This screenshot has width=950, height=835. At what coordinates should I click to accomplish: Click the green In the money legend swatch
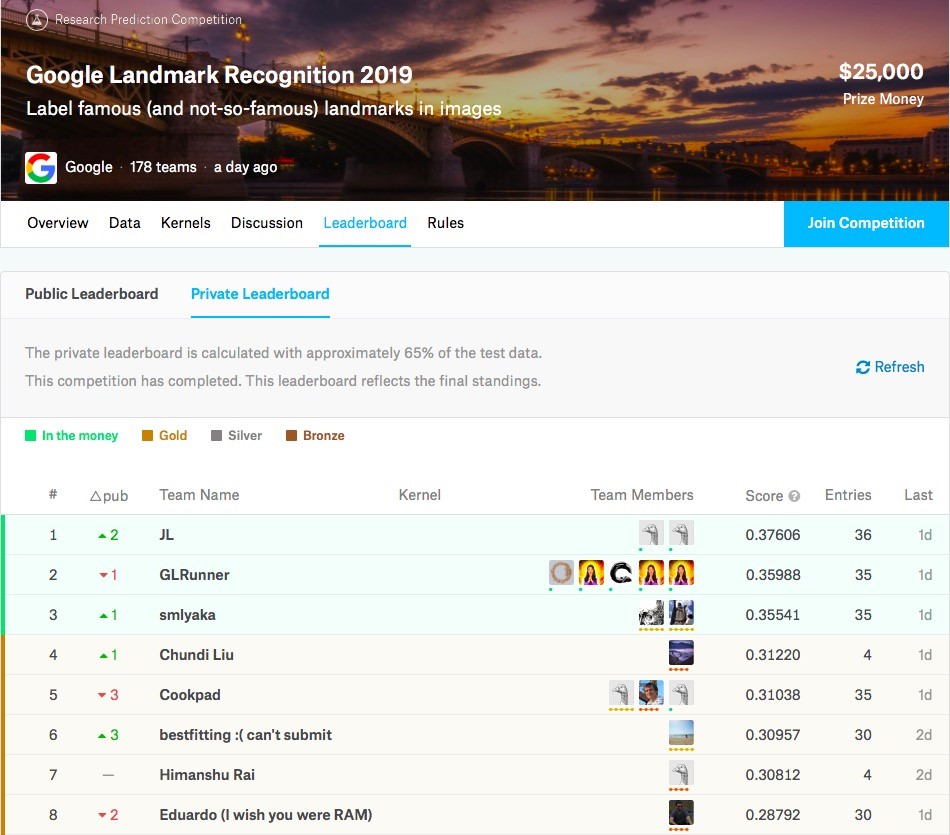(x=31, y=436)
